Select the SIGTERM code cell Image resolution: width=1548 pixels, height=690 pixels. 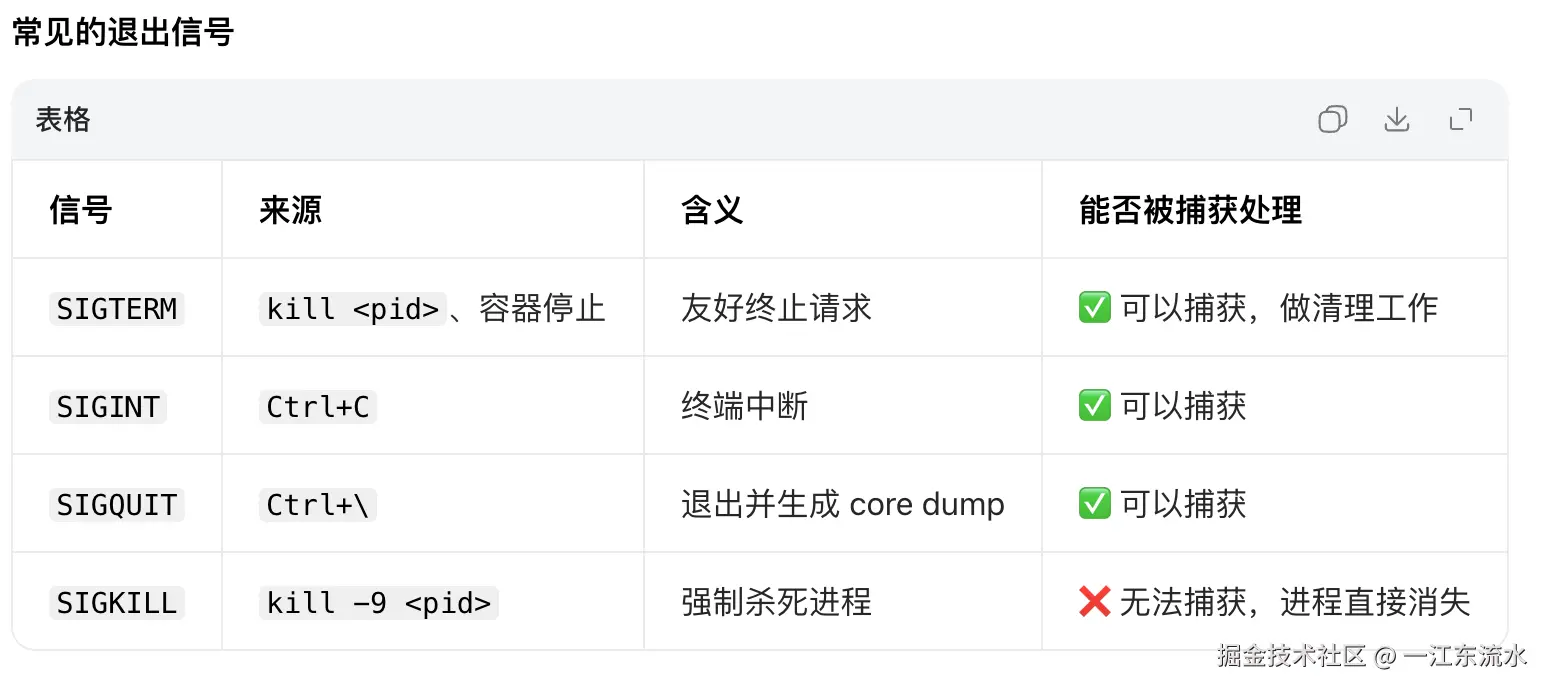[x=117, y=308]
